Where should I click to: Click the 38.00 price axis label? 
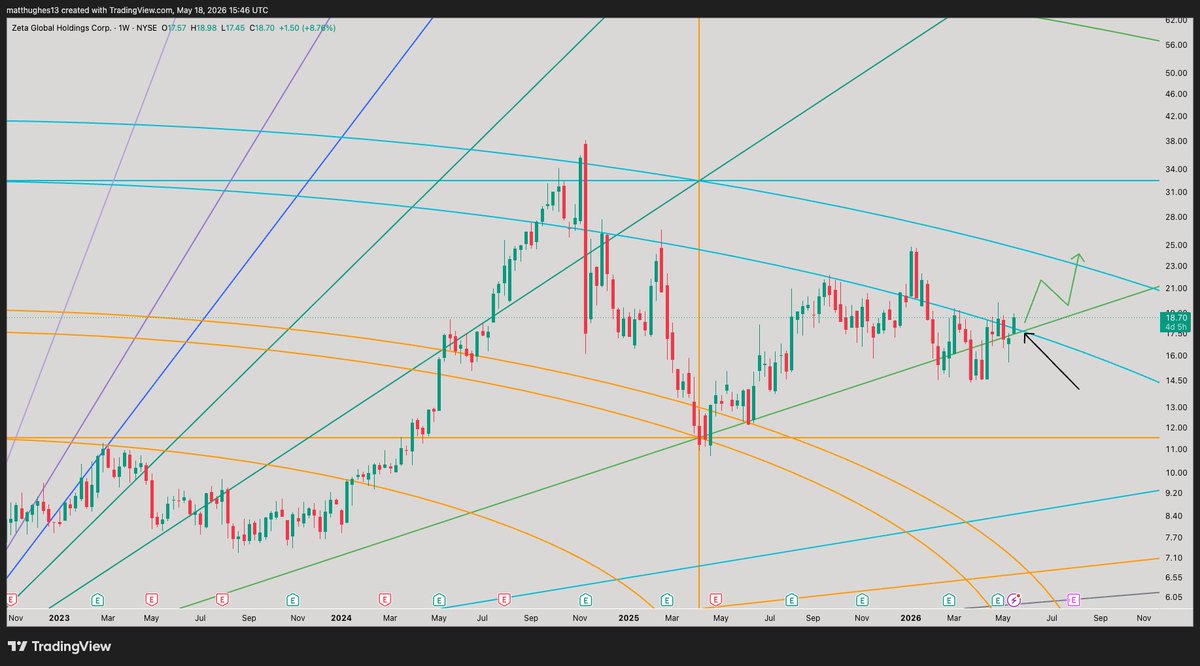coord(1174,142)
